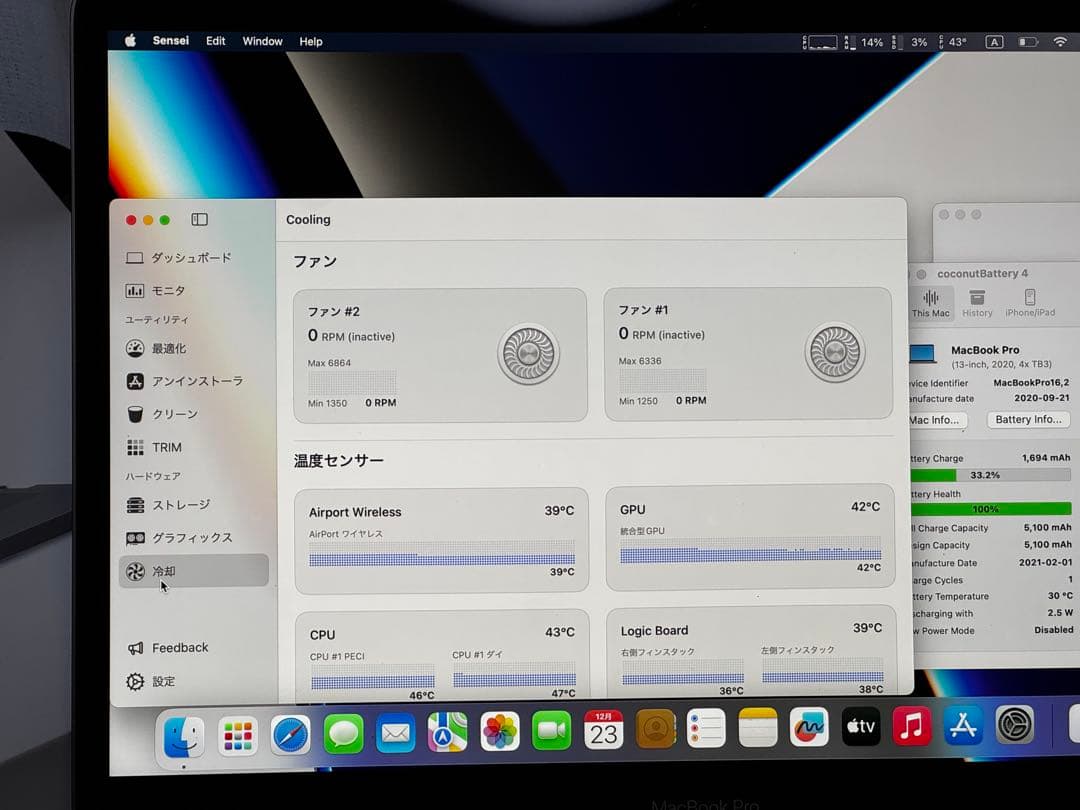Viewport: 1080px width, 810px height.
Task: Click the Mac Info... button
Action: click(x=934, y=420)
